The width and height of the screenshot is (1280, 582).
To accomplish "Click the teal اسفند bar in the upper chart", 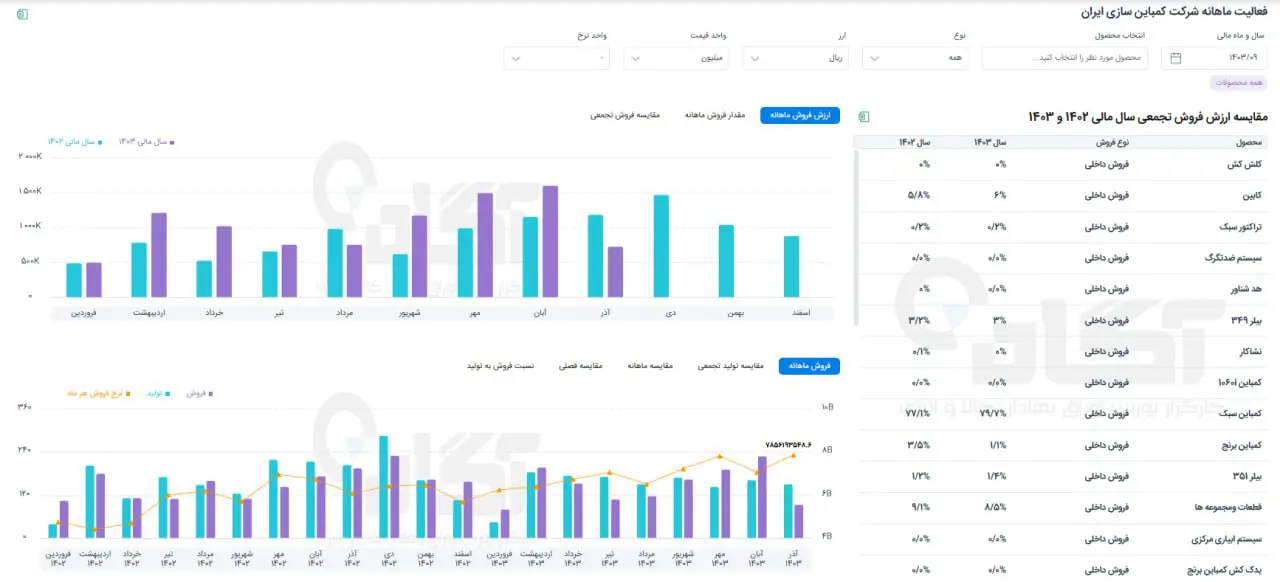I will pos(791,266).
